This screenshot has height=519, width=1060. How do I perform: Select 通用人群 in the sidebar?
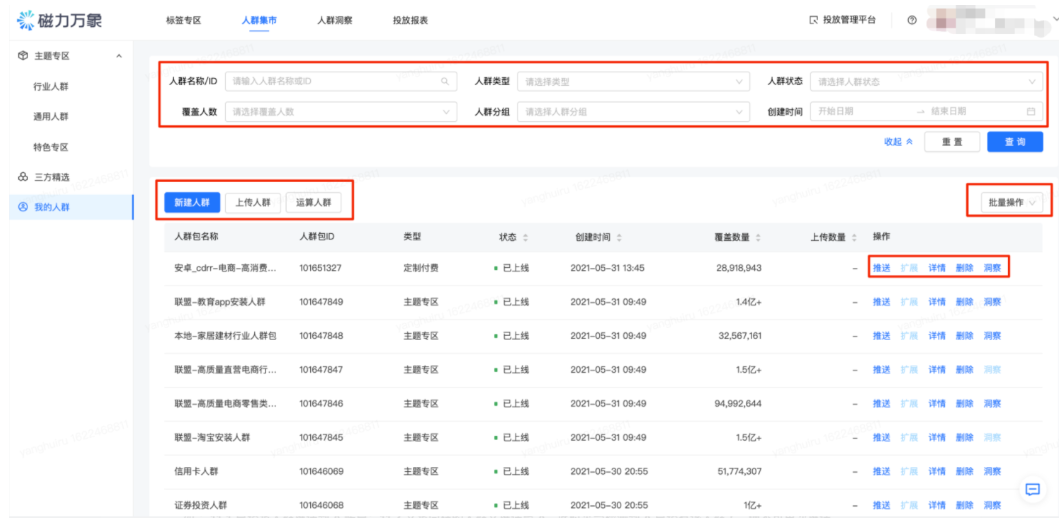coord(51,117)
